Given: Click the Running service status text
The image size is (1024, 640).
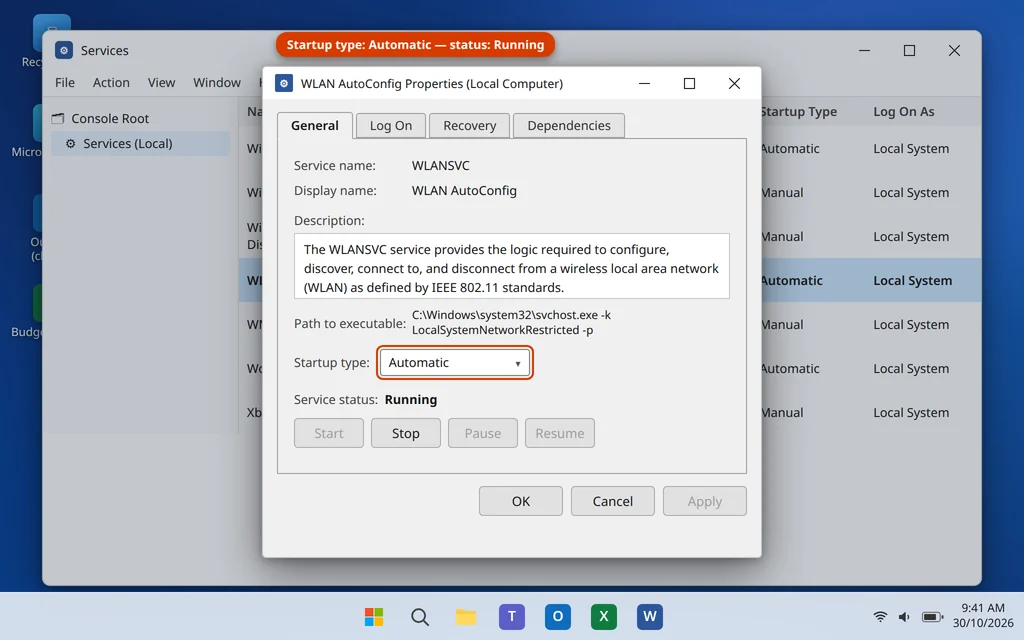Looking at the screenshot, I should 411,400.
